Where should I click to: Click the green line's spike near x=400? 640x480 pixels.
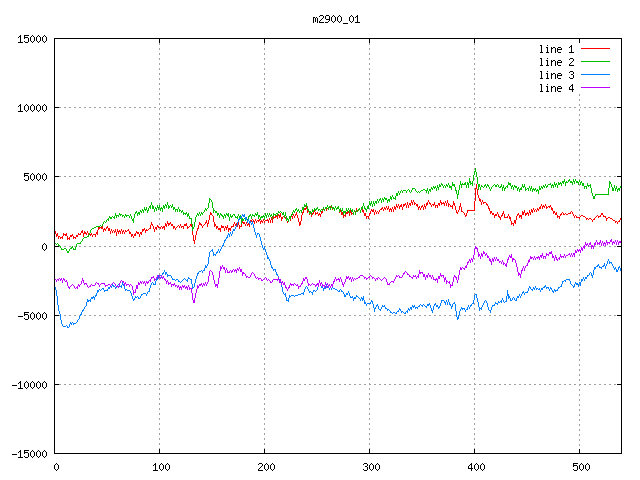pos(475,171)
